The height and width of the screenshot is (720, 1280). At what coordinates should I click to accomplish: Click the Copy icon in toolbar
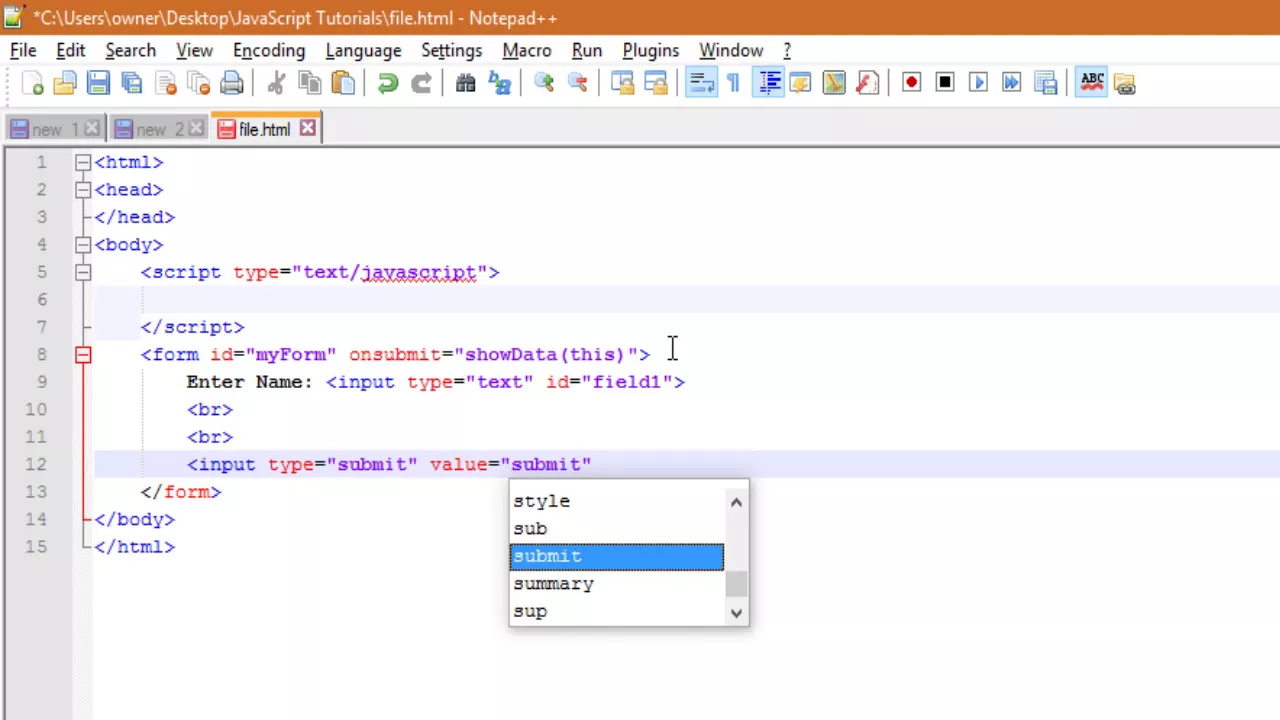click(x=310, y=83)
